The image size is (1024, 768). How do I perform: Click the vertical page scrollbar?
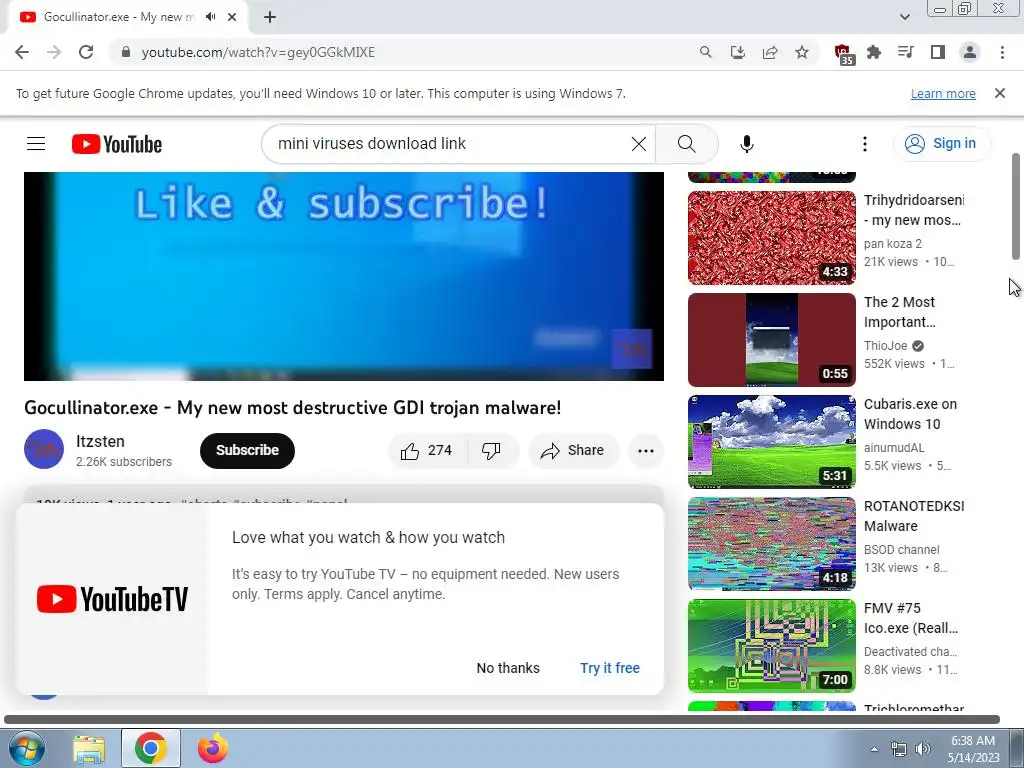click(x=1016, y=206)
